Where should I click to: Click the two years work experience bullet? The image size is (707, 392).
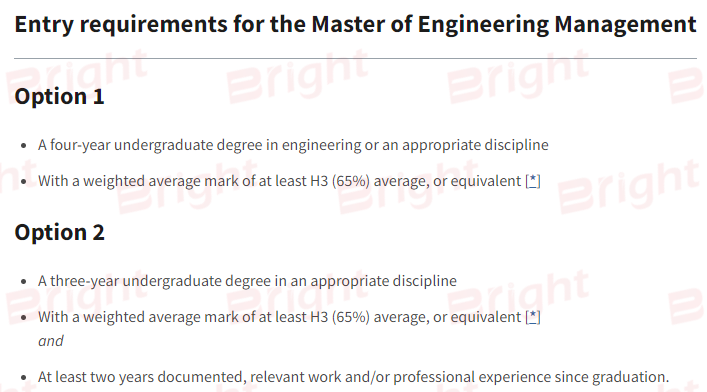tap(354, 377)
